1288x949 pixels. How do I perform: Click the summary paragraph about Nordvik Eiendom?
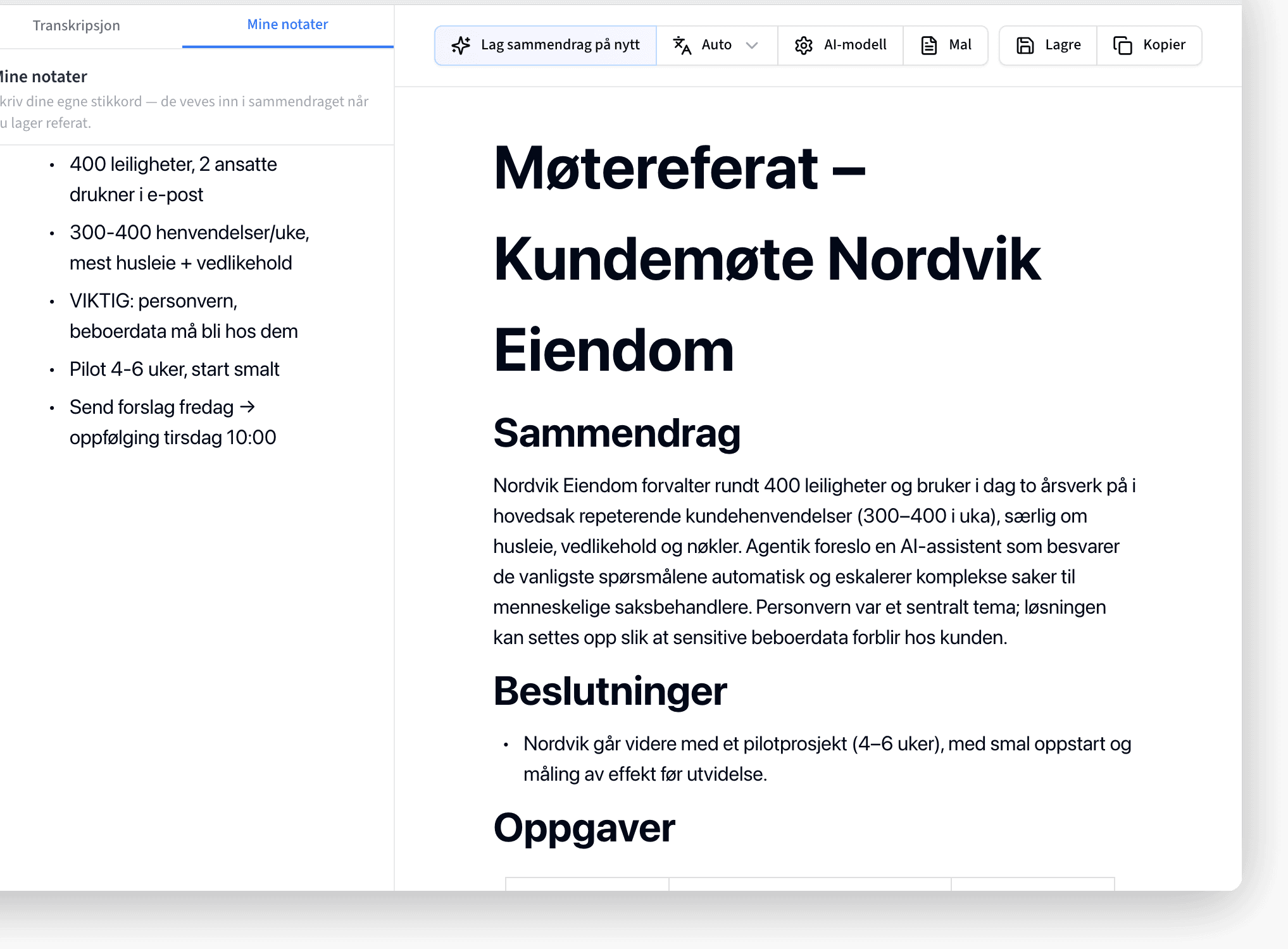pos(815,561)
